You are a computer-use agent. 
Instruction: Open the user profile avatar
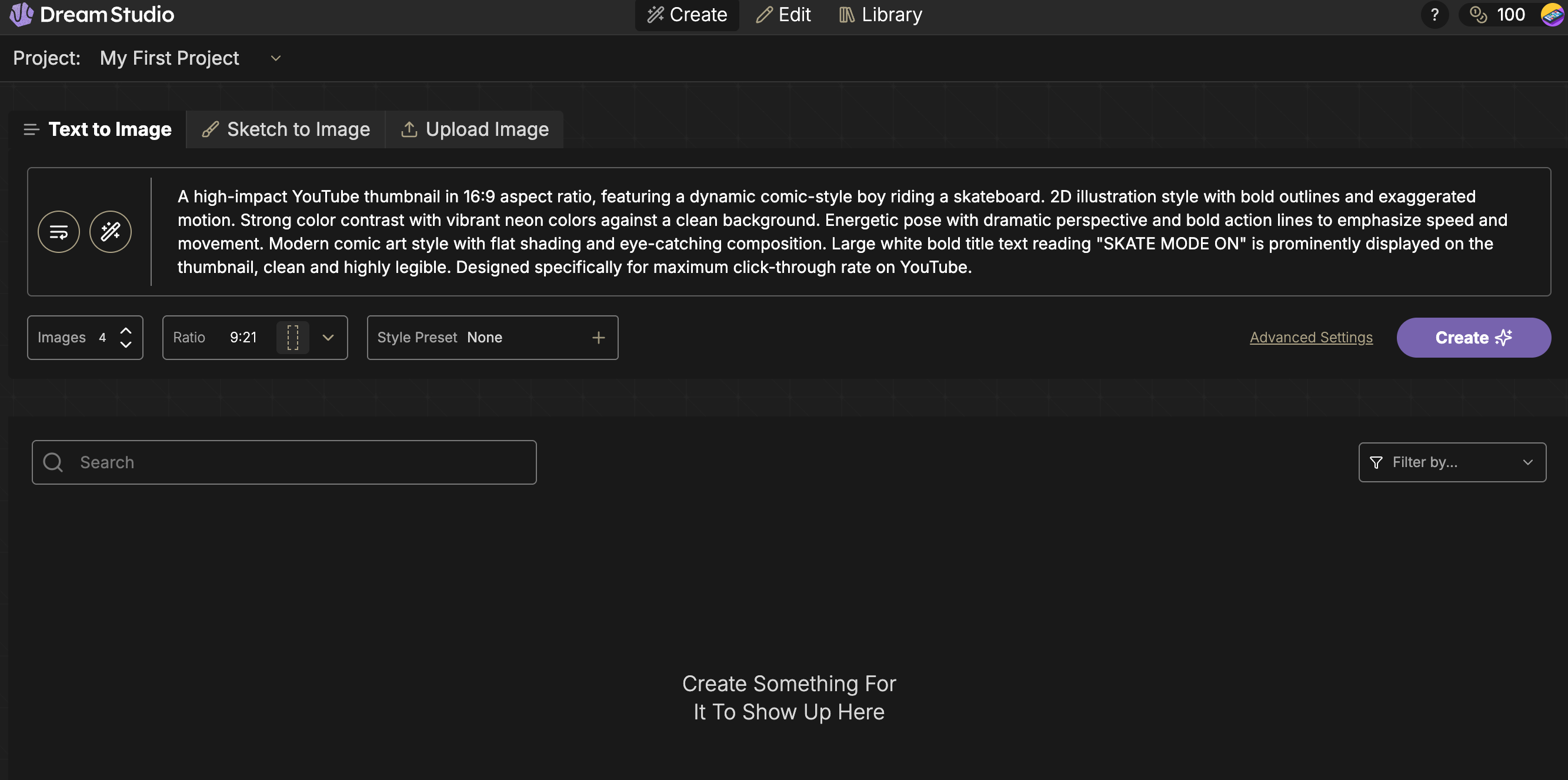point(1553,15)
